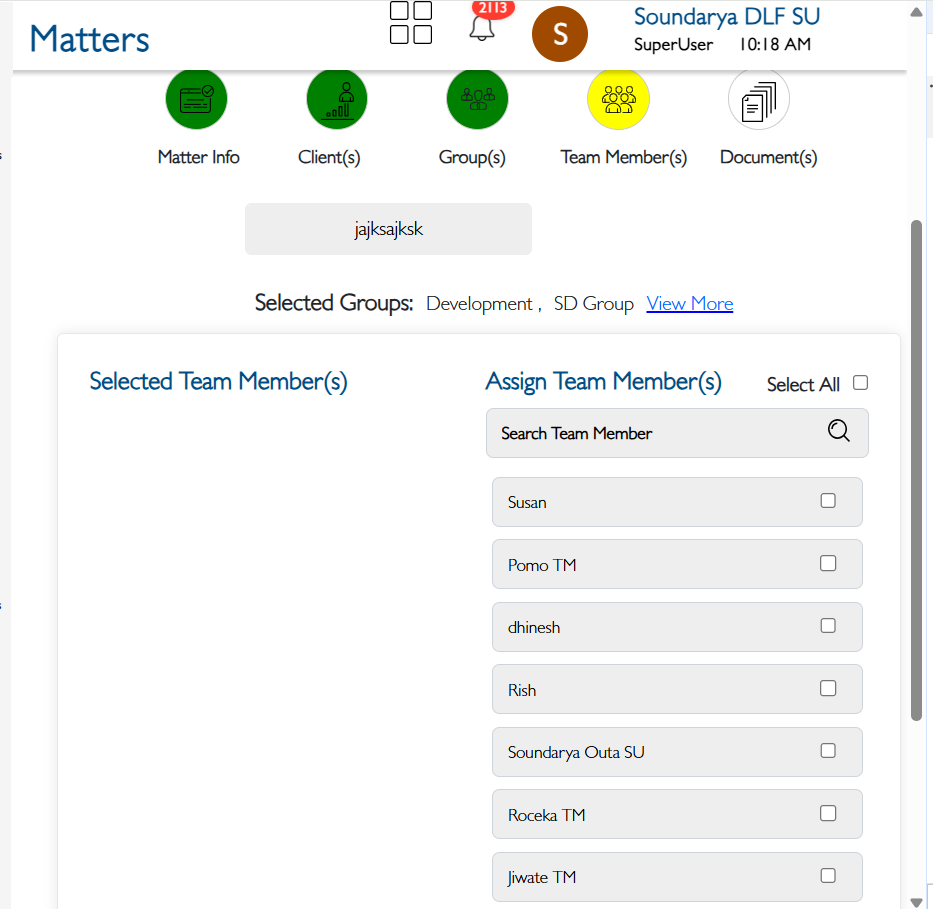Tick the Pomo TM checkbox
This screenshot has width=933, height=909.
click(x=828, y=564)
